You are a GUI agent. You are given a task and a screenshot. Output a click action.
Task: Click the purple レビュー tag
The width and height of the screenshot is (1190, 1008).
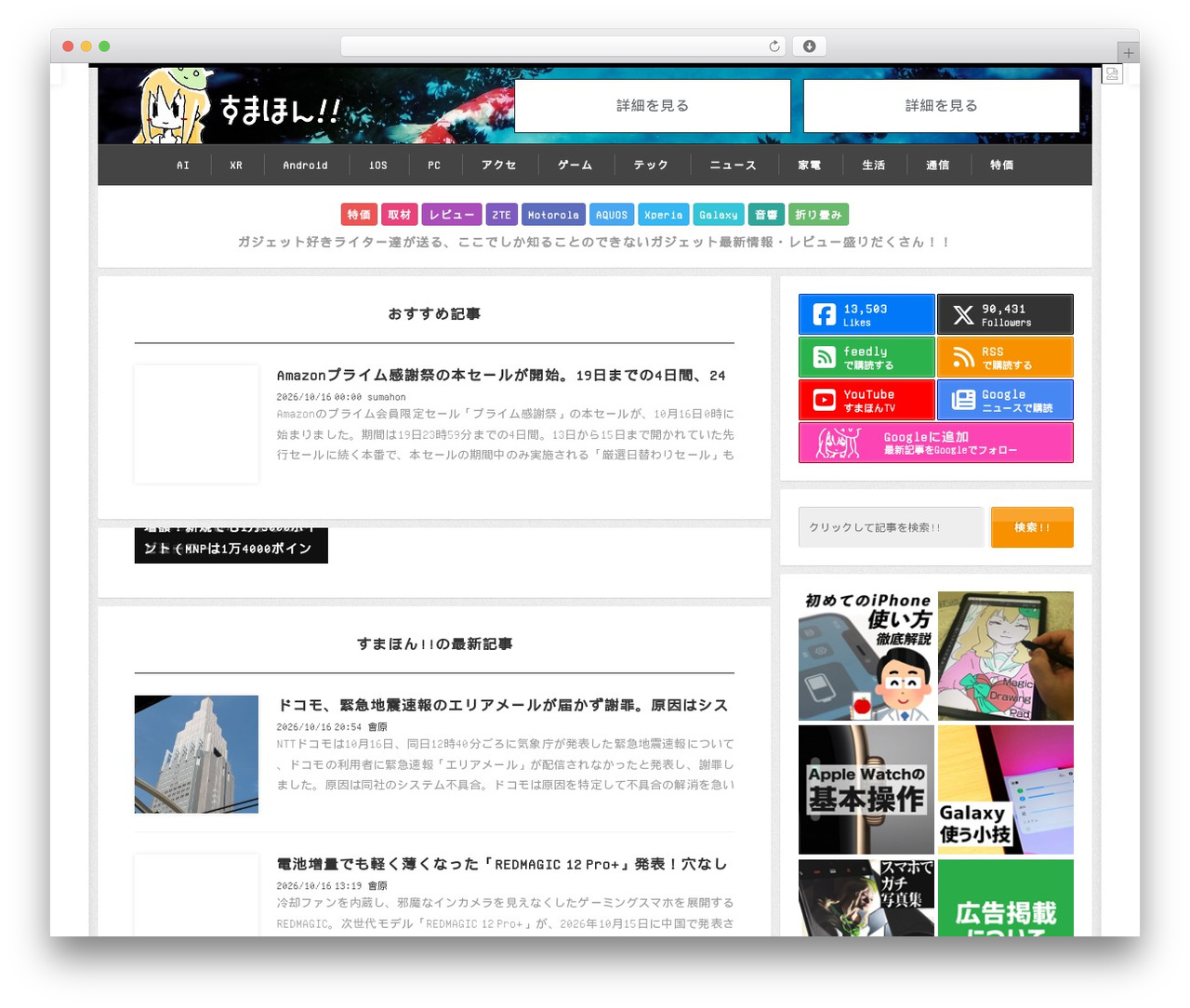point(452,215)
